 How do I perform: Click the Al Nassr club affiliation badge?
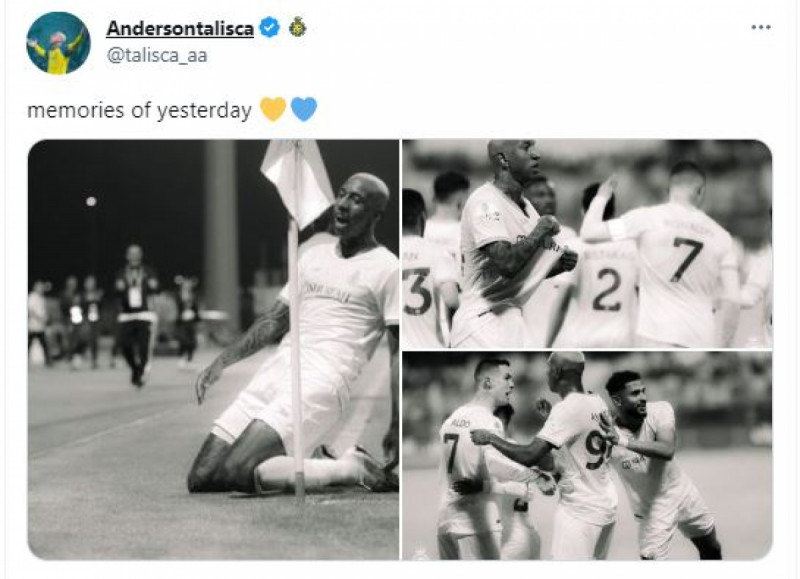[x=297, y=27]
